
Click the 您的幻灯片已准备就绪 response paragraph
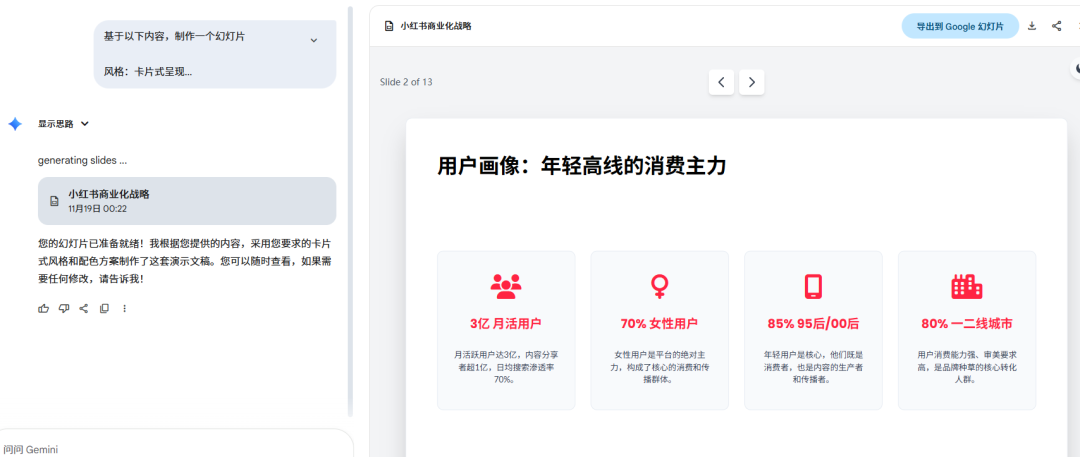[185, 261]
